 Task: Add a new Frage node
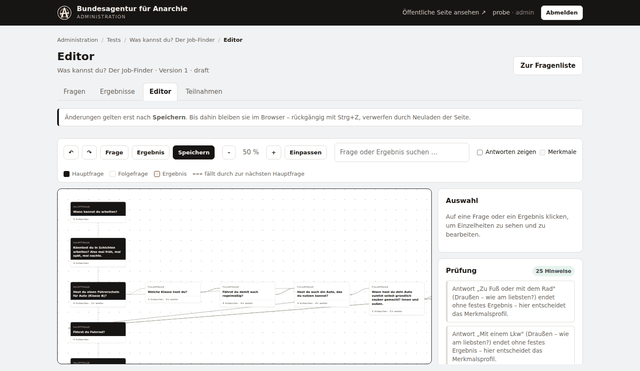(x=114, y=152)
